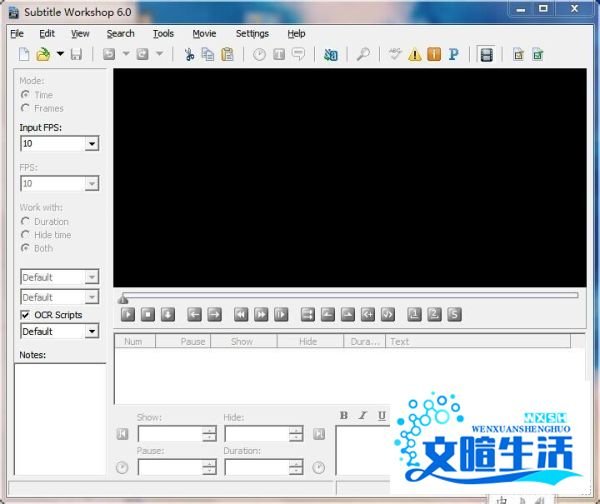Toggle the OCR Scripts checkbox
The image size is (600, 504).
[25, 315]
